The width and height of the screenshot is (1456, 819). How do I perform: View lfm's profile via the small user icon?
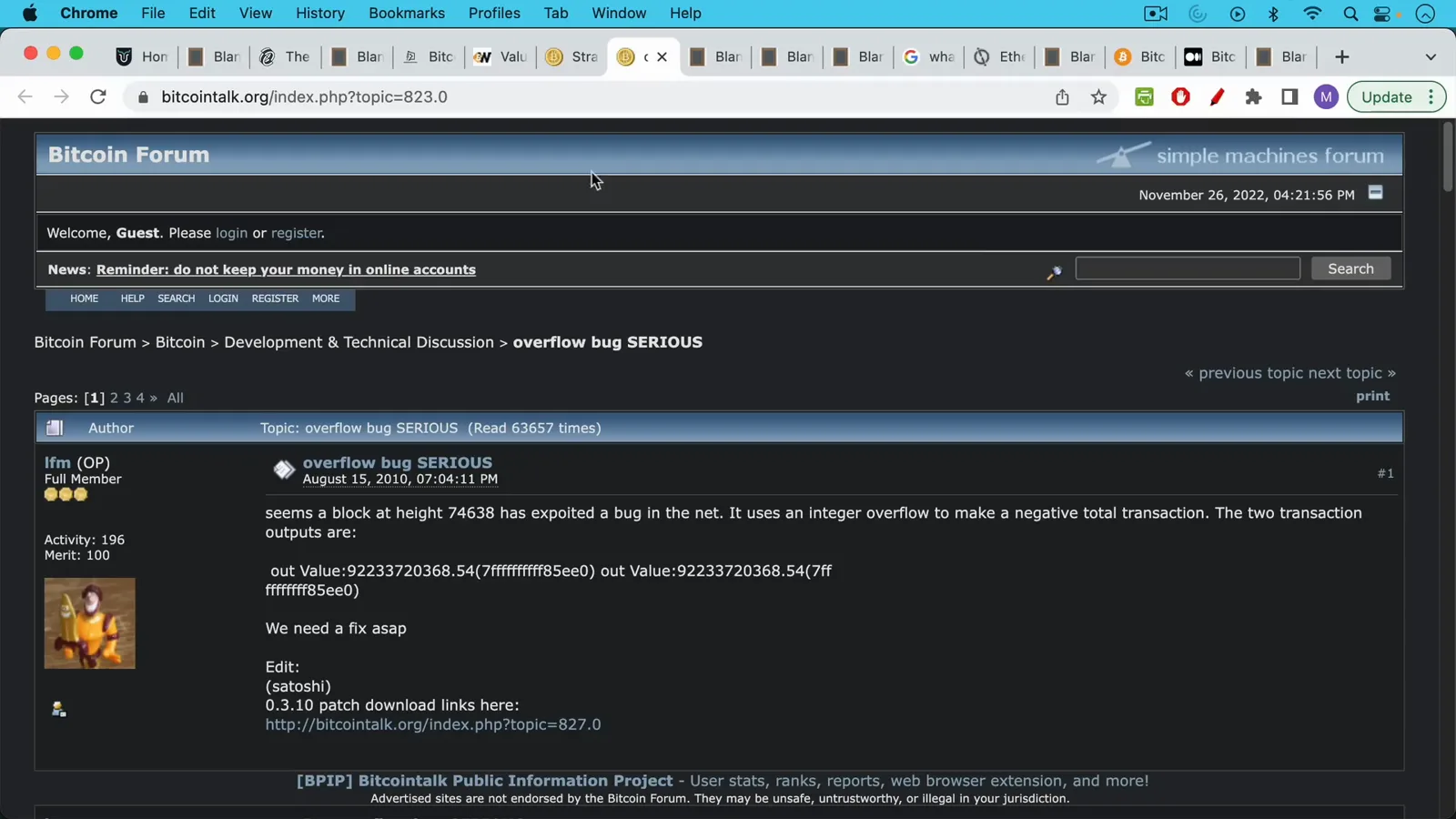click(x=58, y=709)
